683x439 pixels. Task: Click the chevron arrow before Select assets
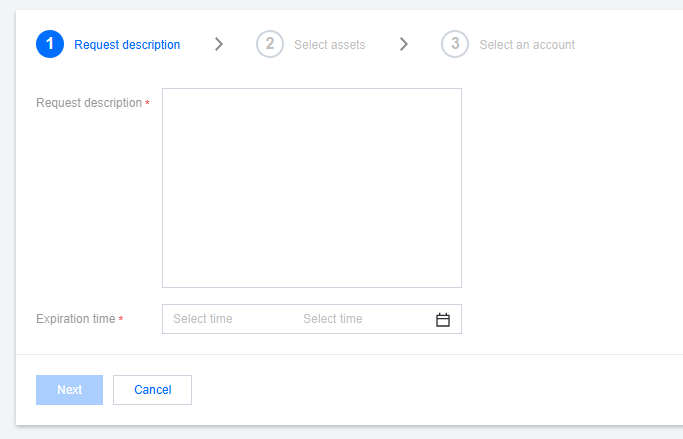point(219,44)
